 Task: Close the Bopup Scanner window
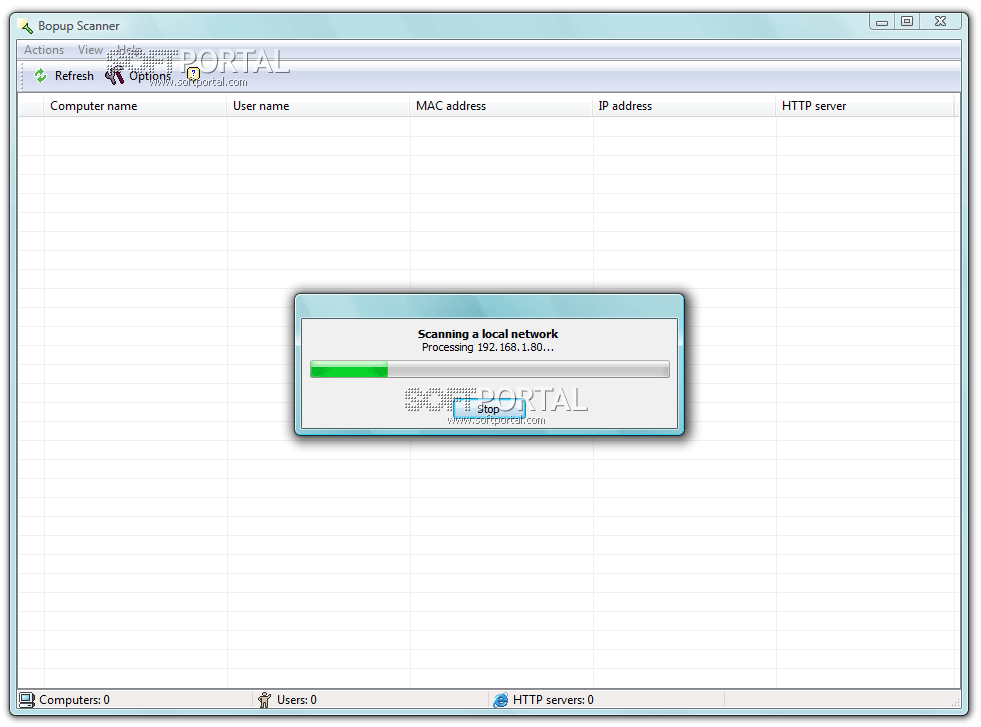(x=940, y=21)
